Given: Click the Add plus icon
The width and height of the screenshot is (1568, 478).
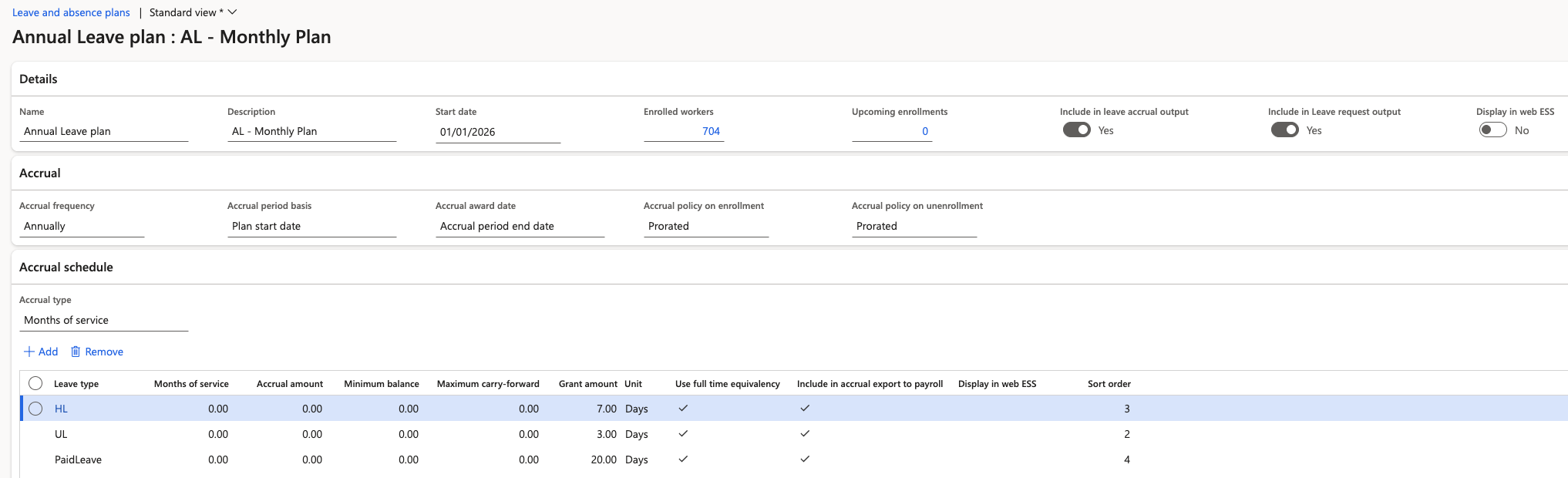Looking at the screenshot, I should tap(29, 352).
